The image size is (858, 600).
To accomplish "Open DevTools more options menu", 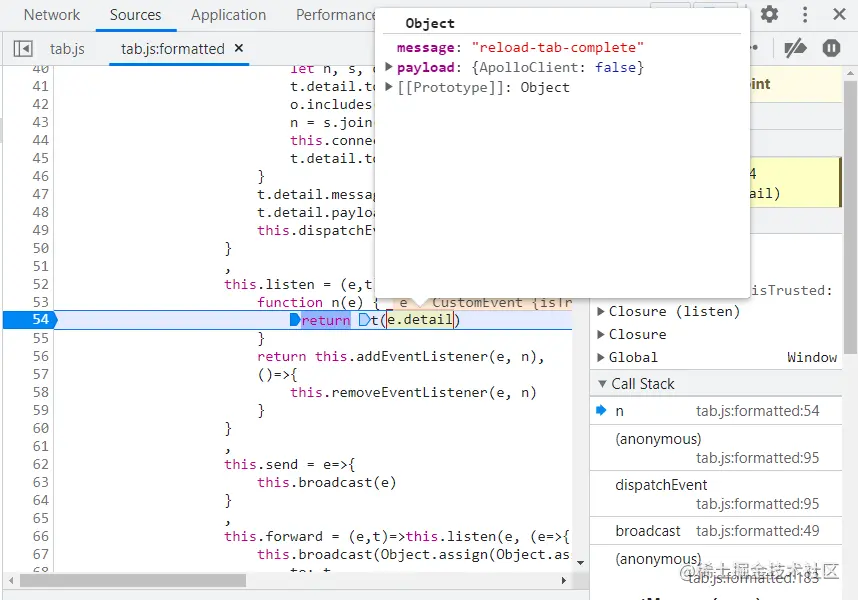I will 805,14.
